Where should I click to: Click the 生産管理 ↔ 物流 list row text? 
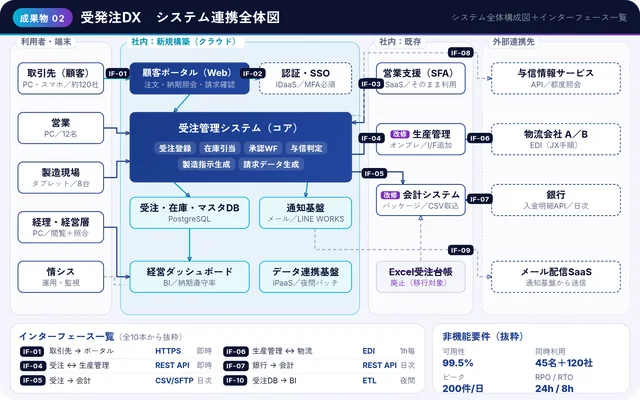(x=282, y=351)
